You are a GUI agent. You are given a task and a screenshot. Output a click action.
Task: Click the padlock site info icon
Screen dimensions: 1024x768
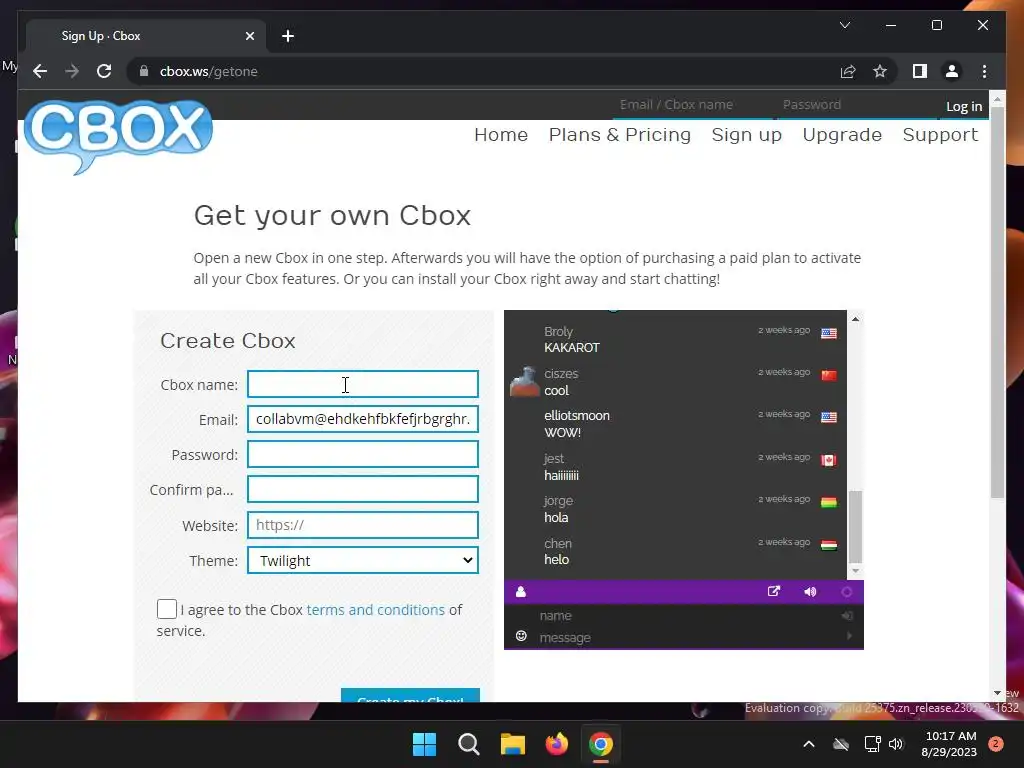point(144,71)
